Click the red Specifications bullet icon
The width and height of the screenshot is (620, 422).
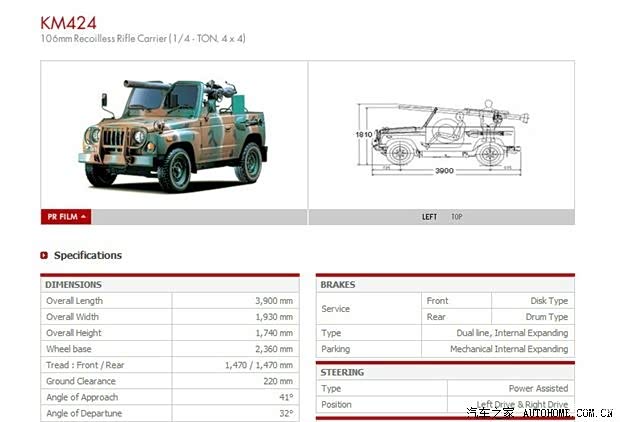44,255
